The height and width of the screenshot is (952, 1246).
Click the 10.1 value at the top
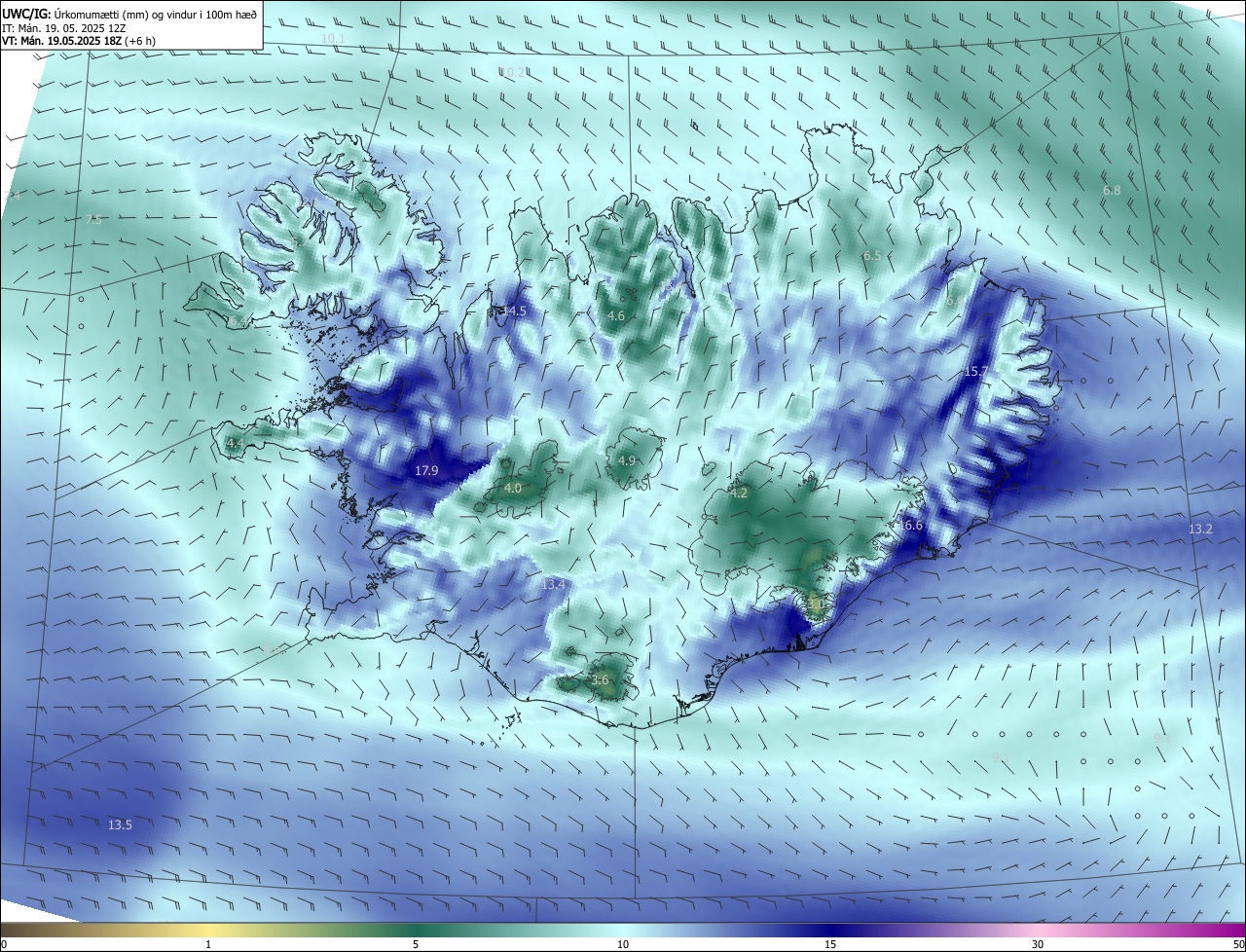click(x=333, y=38)
